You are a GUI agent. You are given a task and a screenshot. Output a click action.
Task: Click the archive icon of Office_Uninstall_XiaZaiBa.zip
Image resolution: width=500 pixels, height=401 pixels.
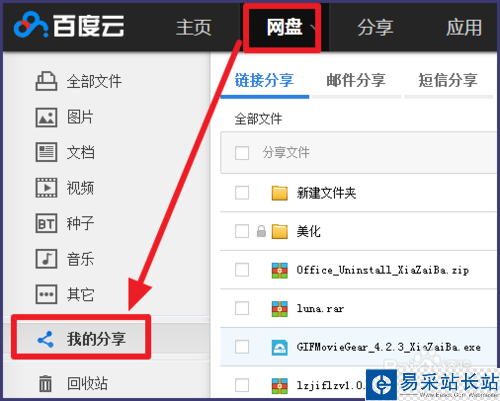tap(280, 270)
